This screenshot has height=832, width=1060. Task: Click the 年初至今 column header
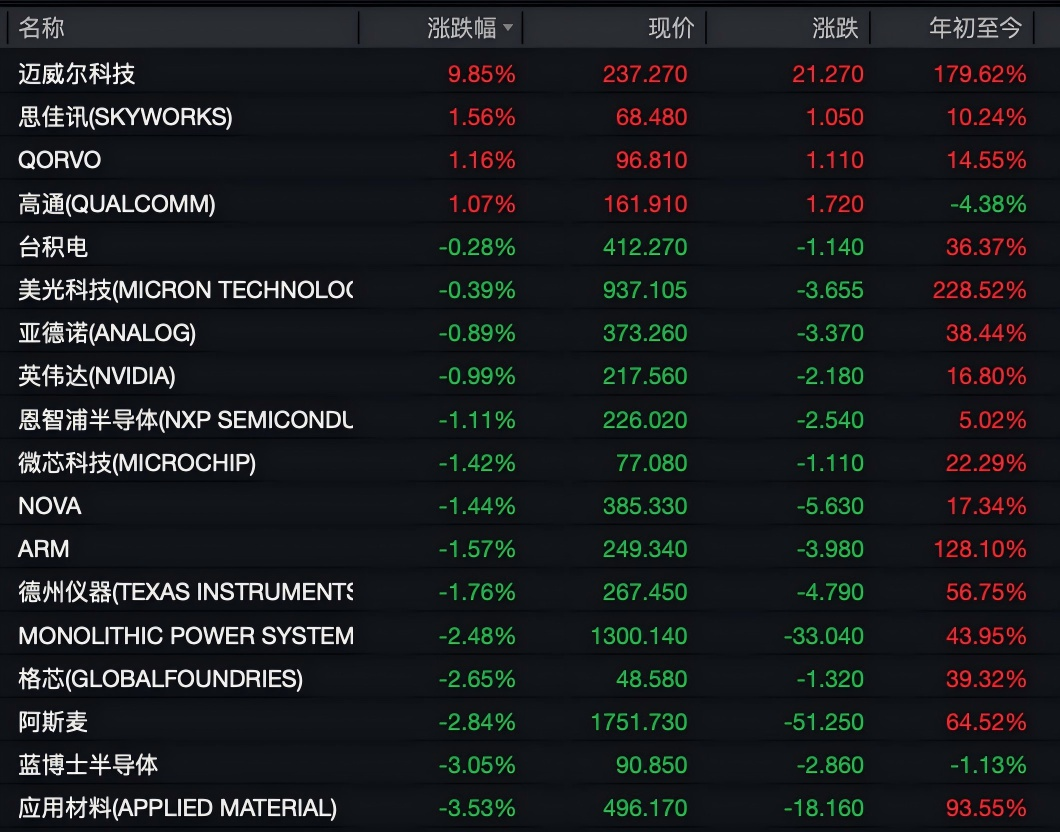click(975, 28)
